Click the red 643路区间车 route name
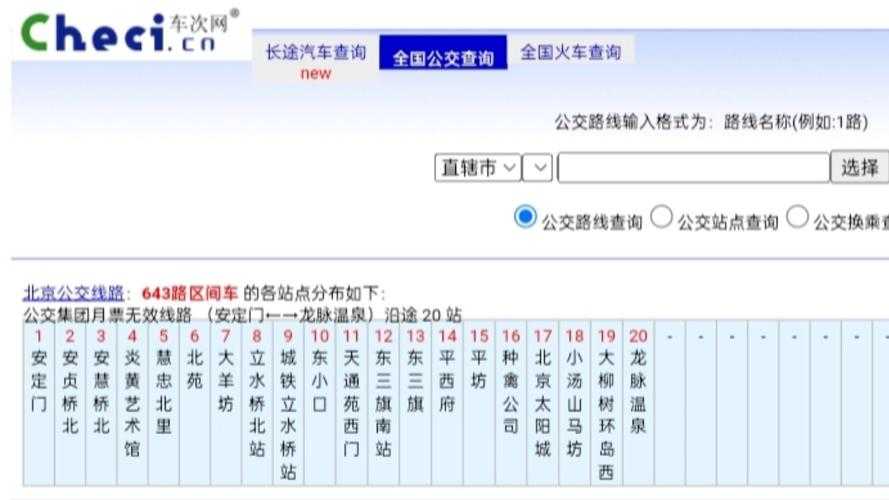Screen dimensions: 889x500 (189, 293)
